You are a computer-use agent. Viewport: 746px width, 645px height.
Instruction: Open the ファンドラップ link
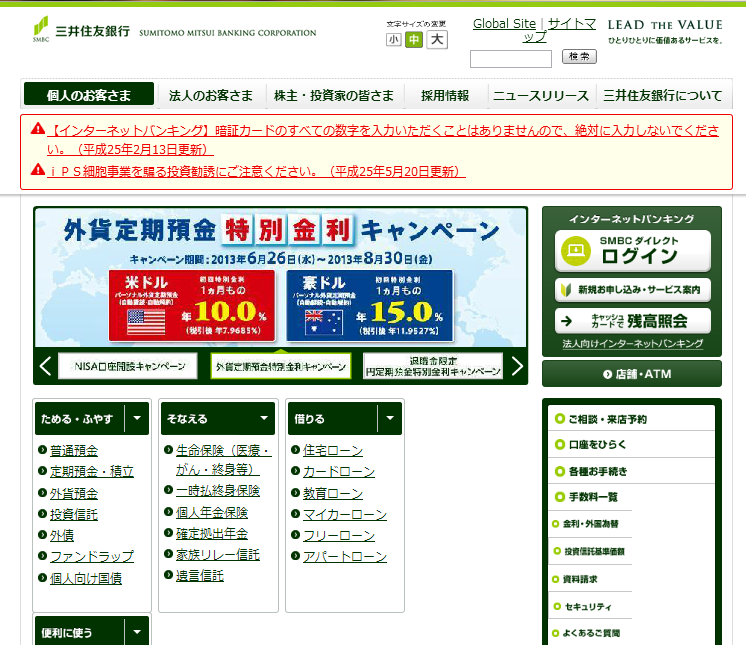point(92,556)
